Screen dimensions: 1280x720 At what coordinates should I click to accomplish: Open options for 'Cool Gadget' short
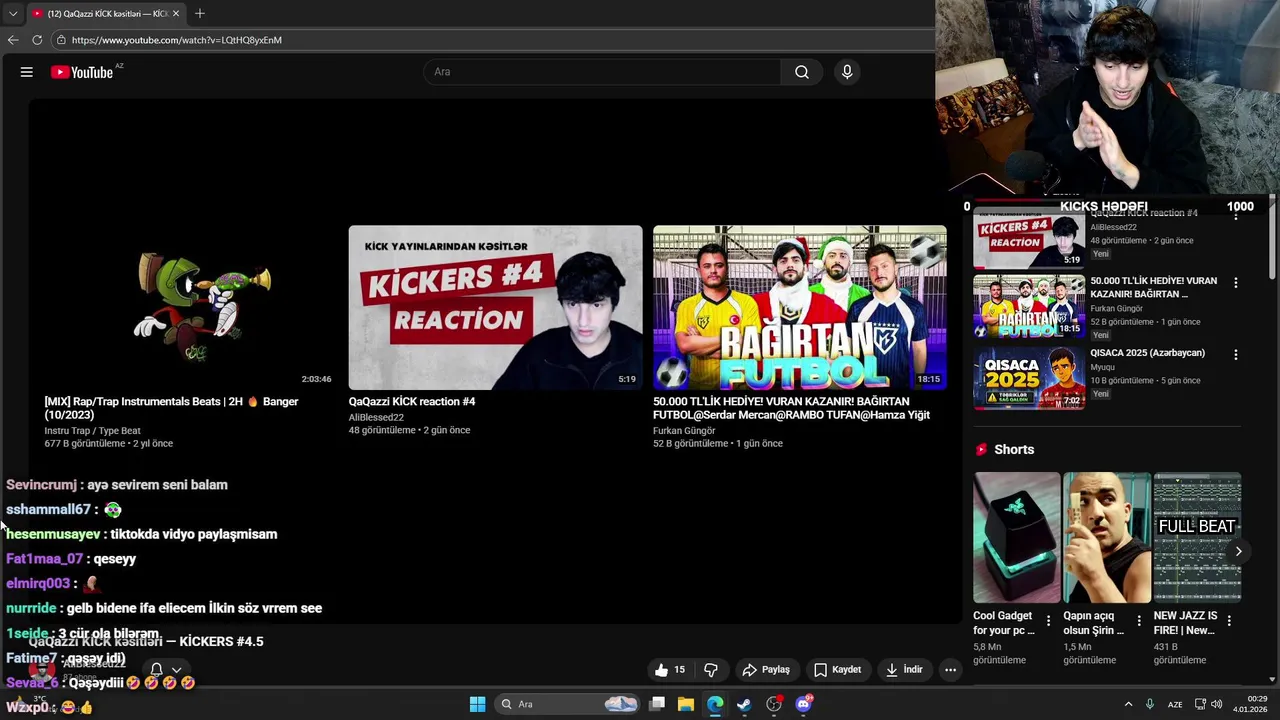coord(1048,621)
